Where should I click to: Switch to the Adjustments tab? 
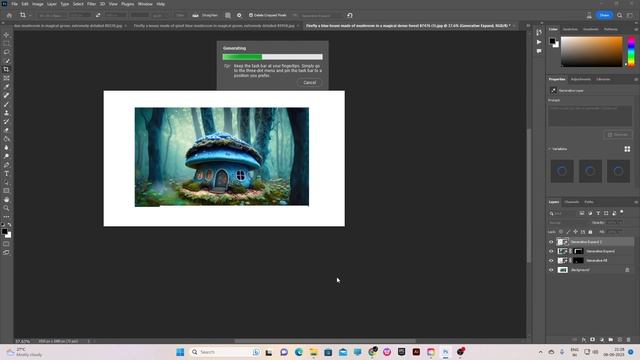(x=580, y=79)
